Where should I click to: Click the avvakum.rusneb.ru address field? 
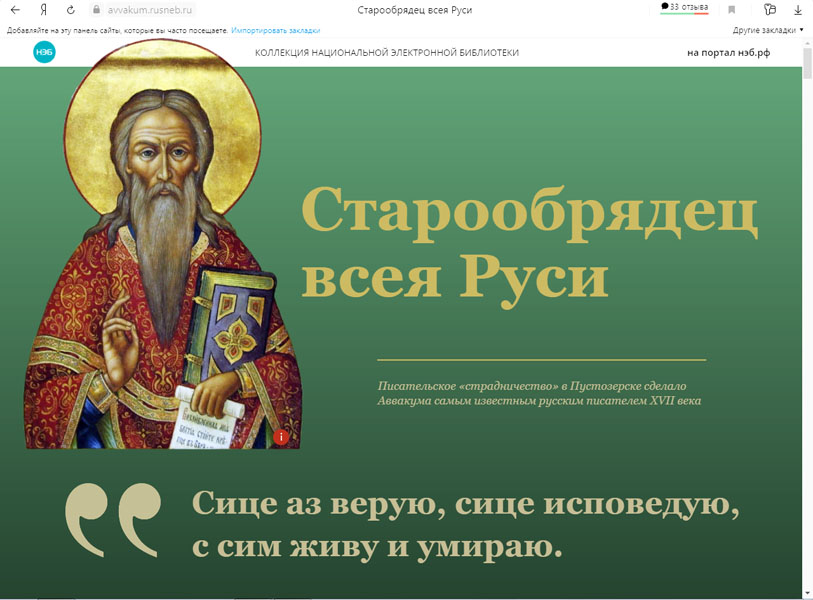pos(150,10)
